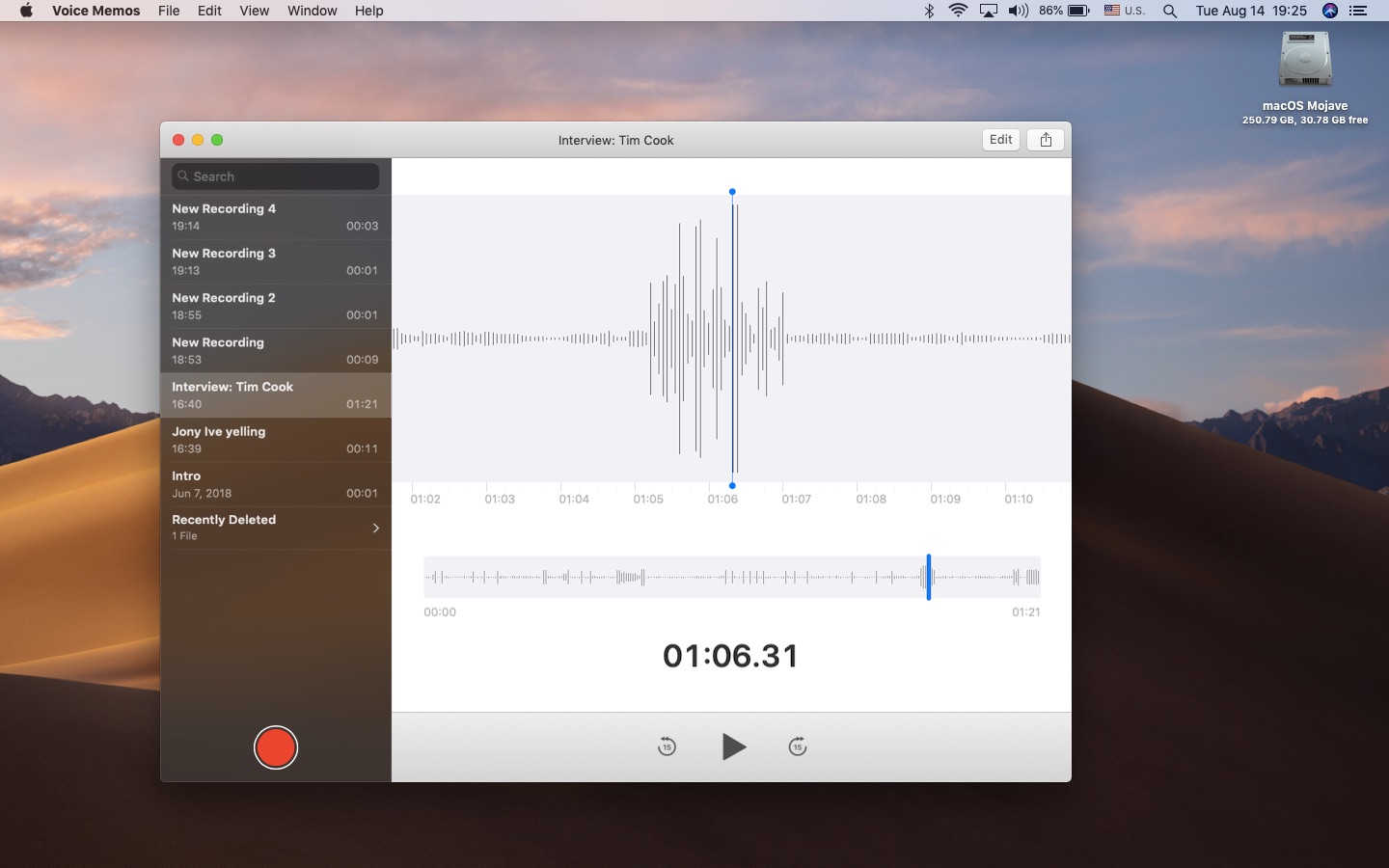The height and width of the screenshot is (868, 1389).
Task: Open the Window menu
Action: click(x=312, y=11)
